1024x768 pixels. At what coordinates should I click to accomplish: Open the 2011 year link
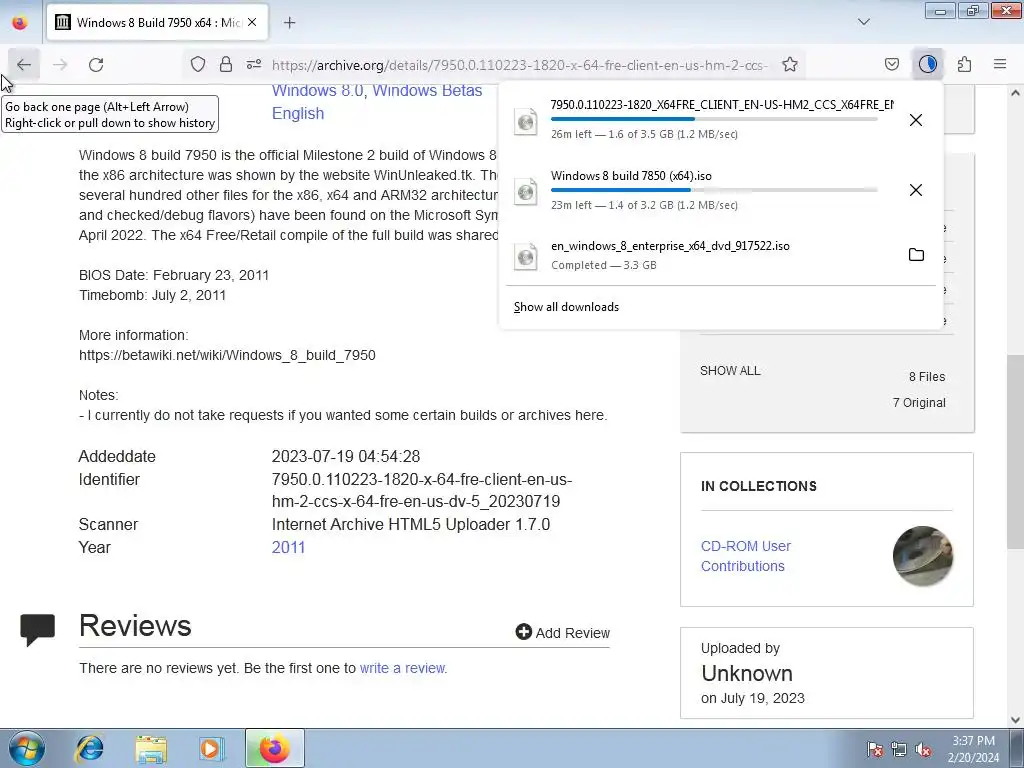tap(288, 547)
